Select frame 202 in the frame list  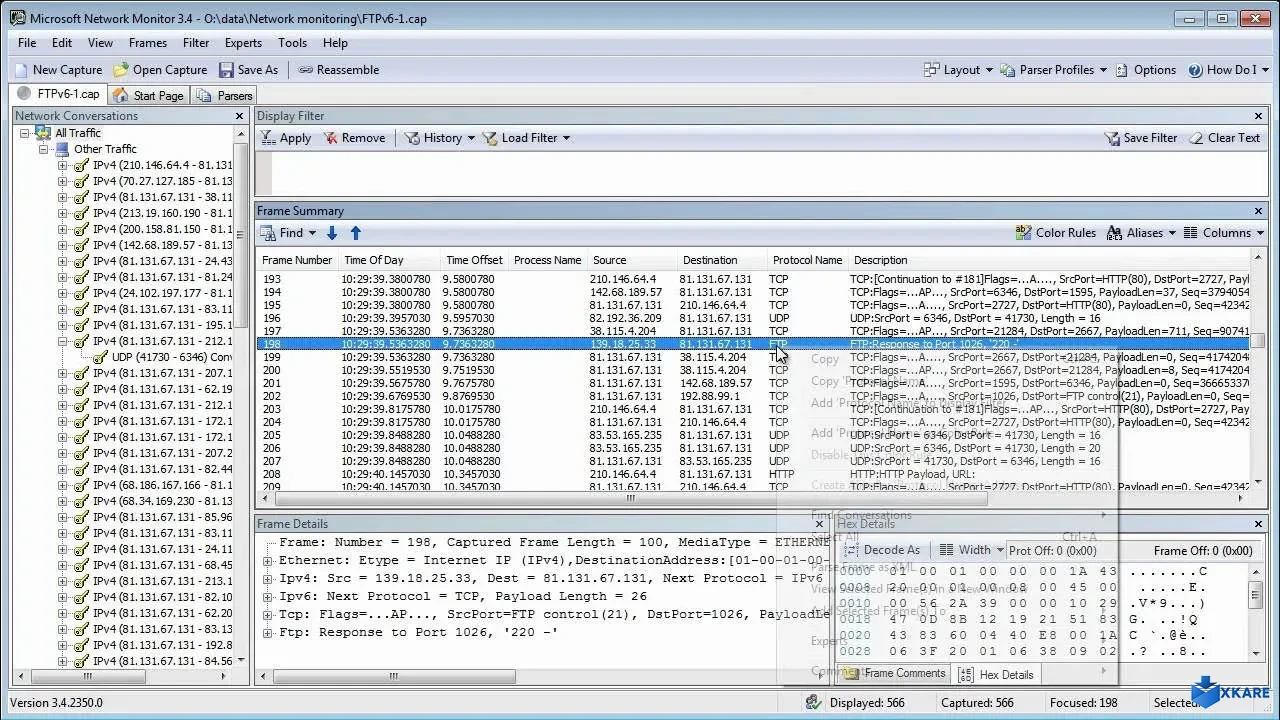point(755,396)
